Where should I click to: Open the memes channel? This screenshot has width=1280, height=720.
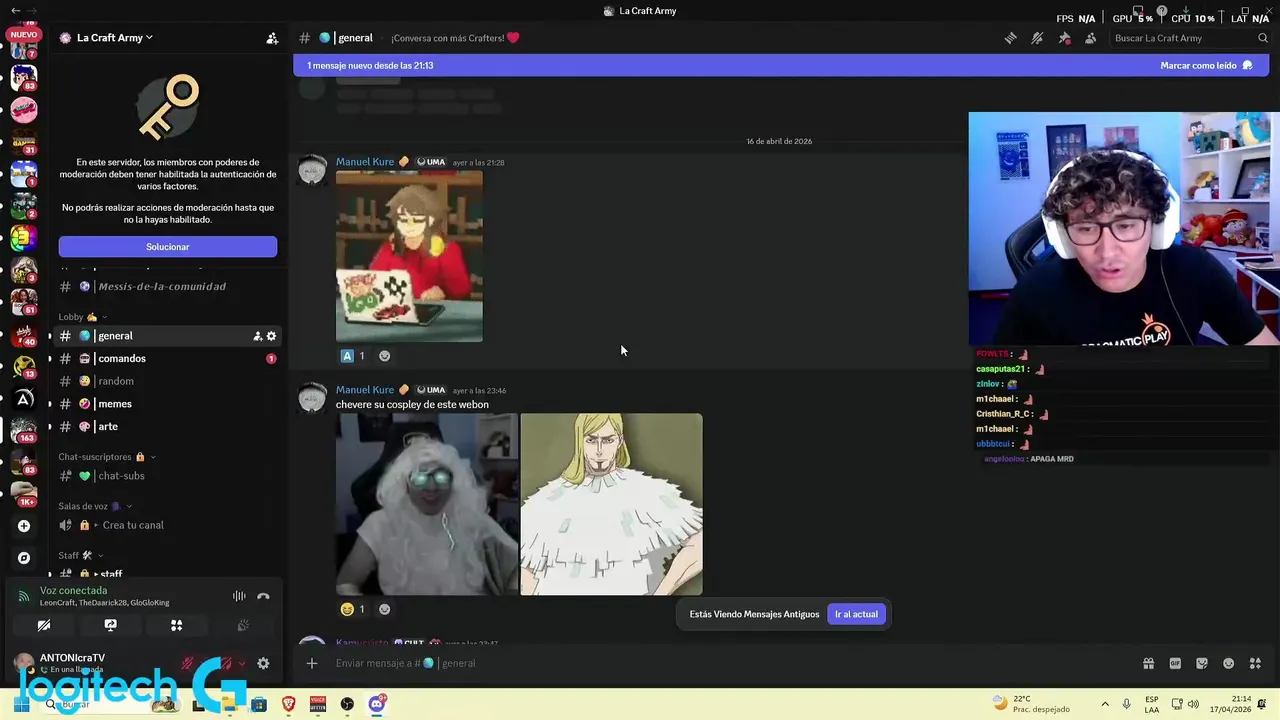pos(168,404)
